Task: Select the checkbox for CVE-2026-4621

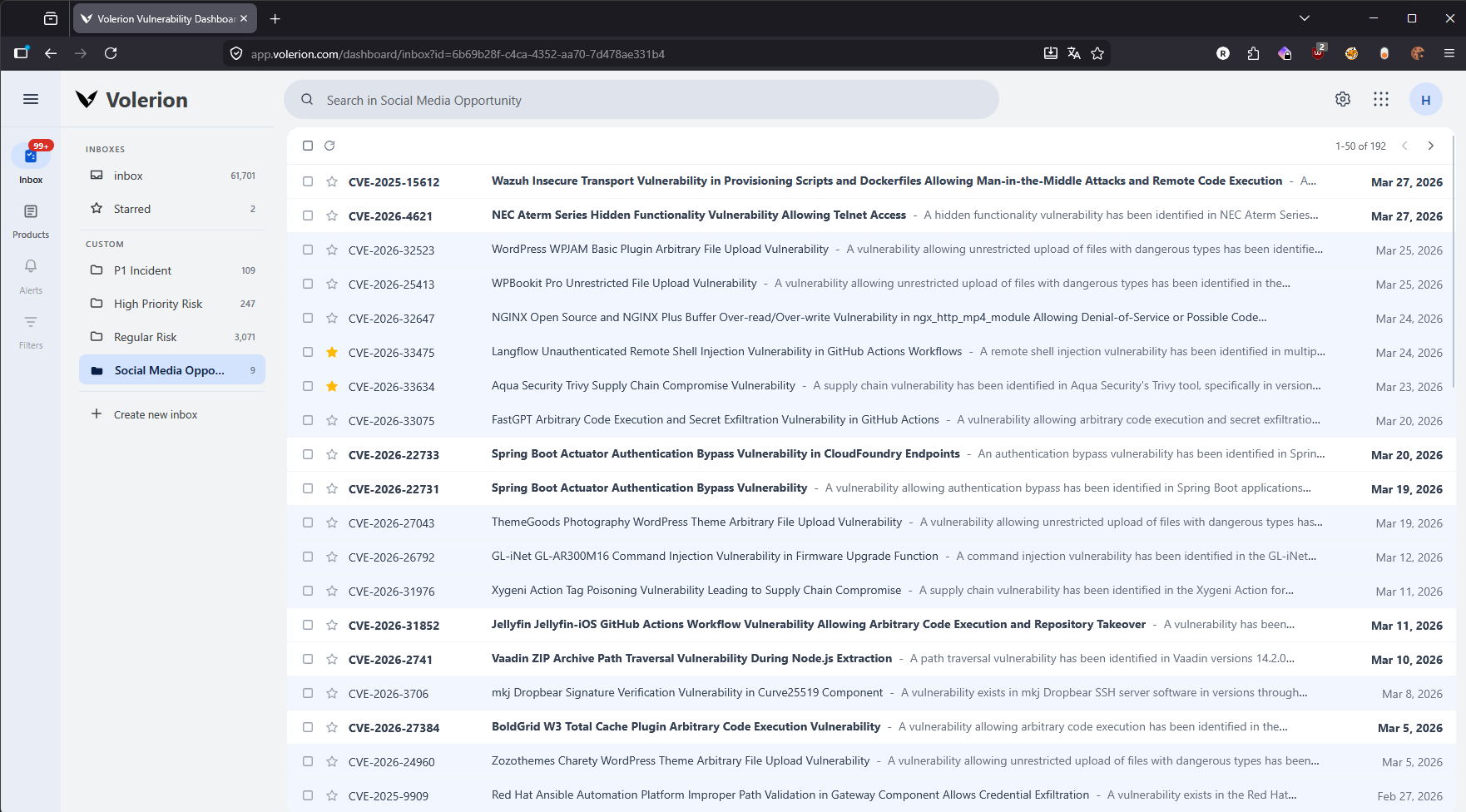Action: [x=308, y=215]
